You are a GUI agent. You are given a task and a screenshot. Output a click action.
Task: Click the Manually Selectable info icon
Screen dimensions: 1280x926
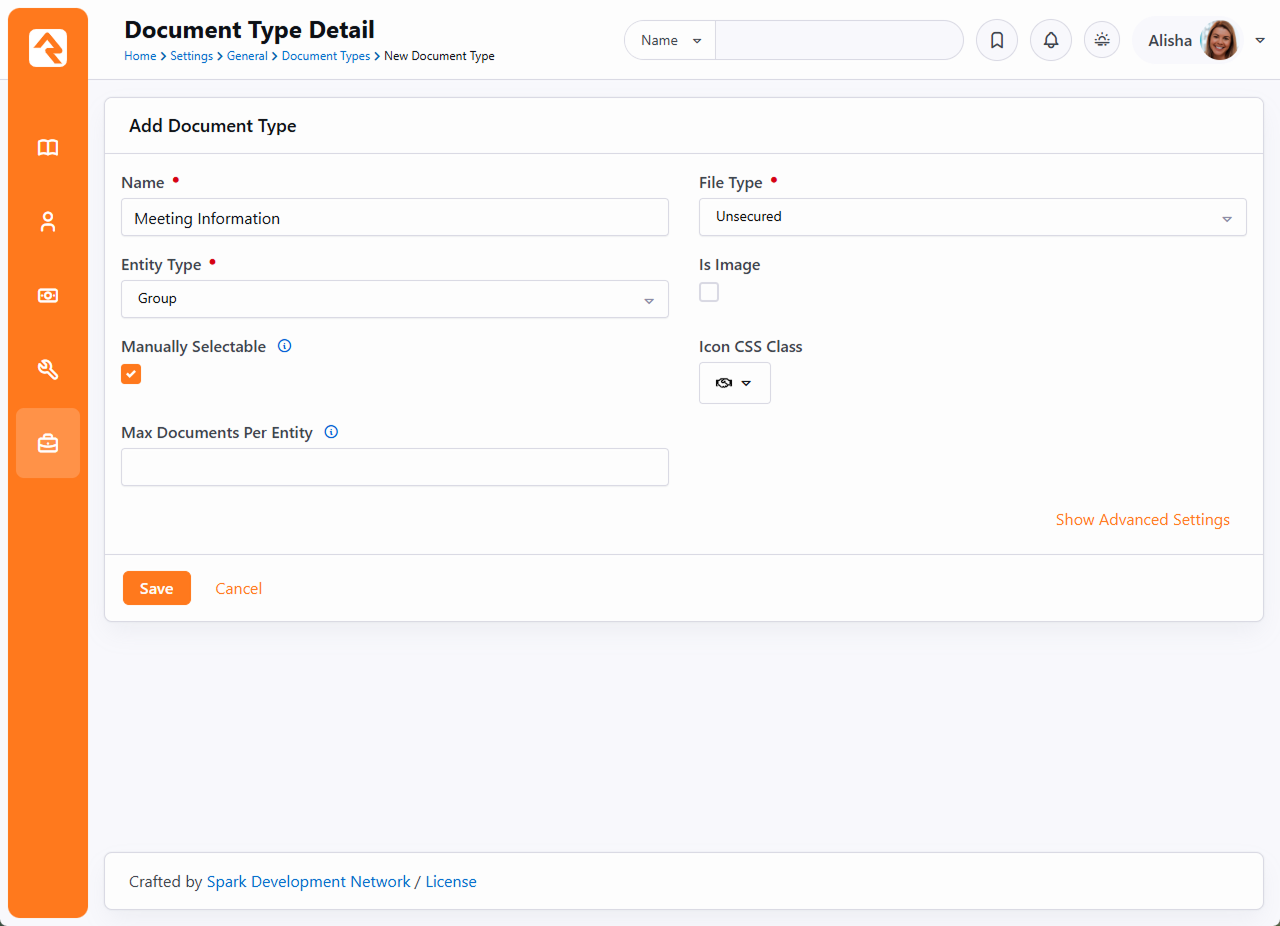click(x=284, y=347)
